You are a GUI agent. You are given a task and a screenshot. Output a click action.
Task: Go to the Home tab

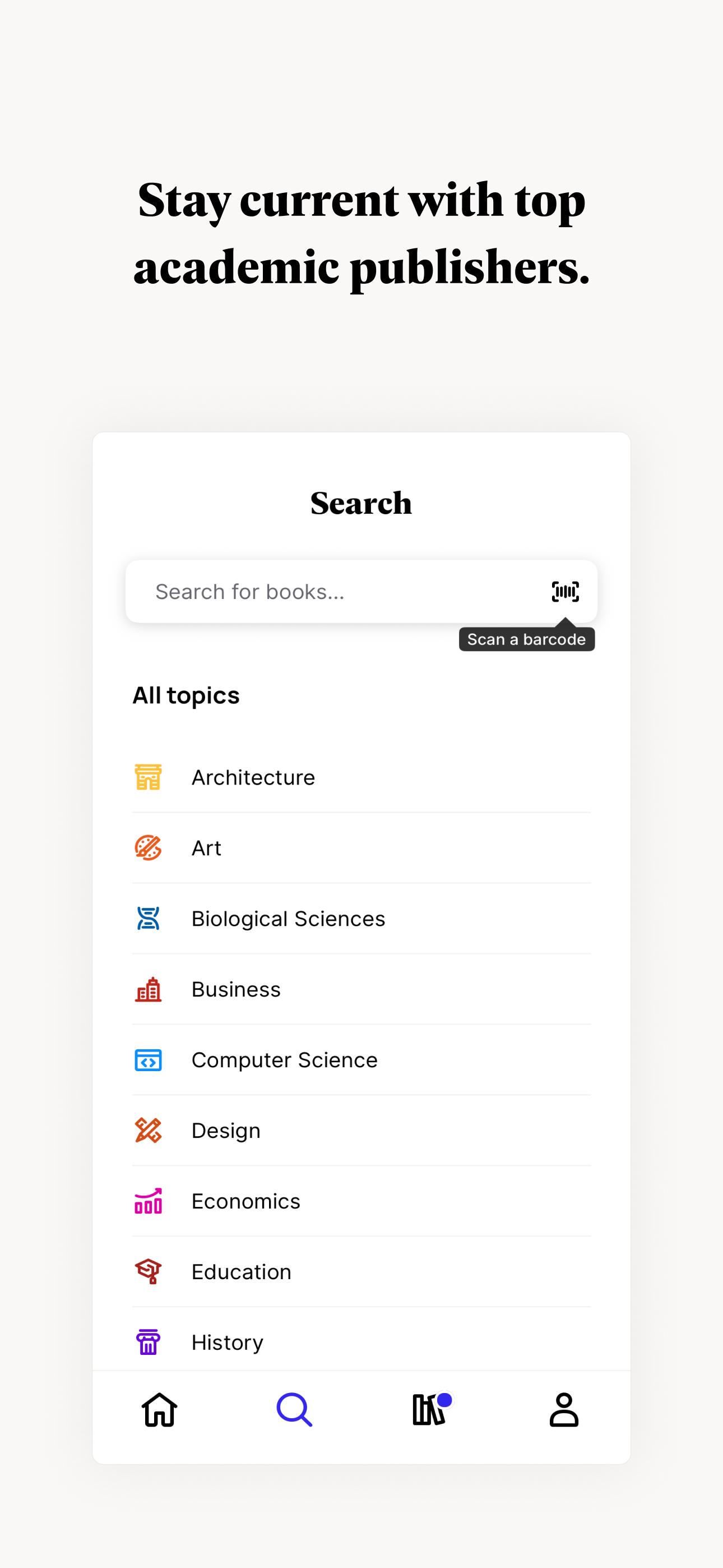pyautogui.click(x=159, y=1410)
